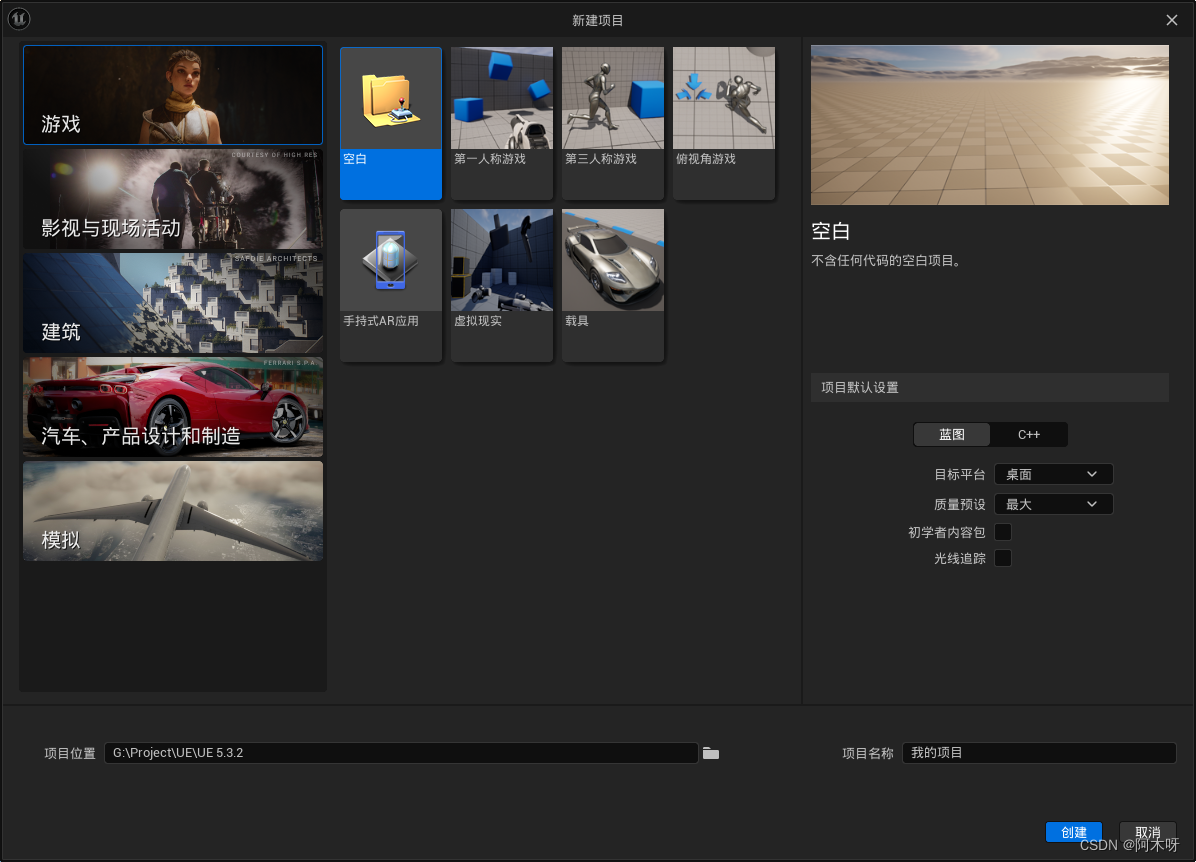Open the 游戏 category
The image size is (1196, 862).
point(173,95)
